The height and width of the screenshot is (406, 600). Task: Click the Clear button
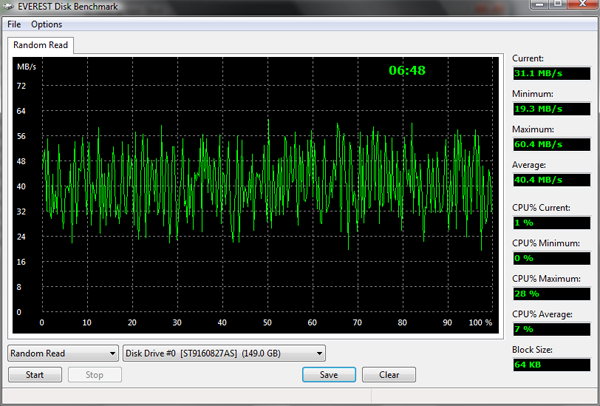click(x=389, y=375)
